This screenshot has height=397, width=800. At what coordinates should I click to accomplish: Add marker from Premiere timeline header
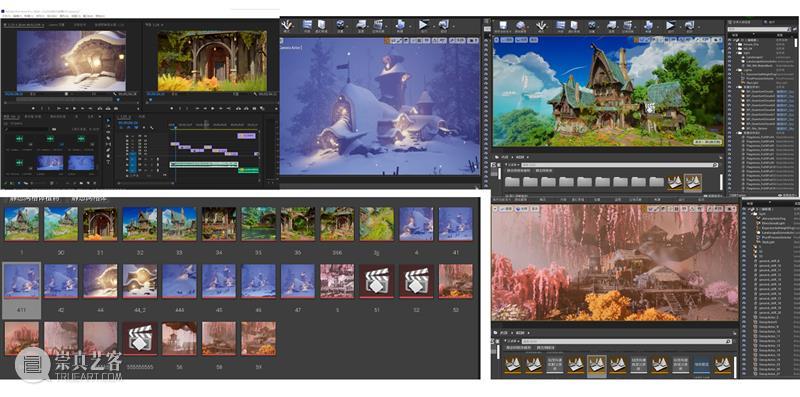click(144, 128)
